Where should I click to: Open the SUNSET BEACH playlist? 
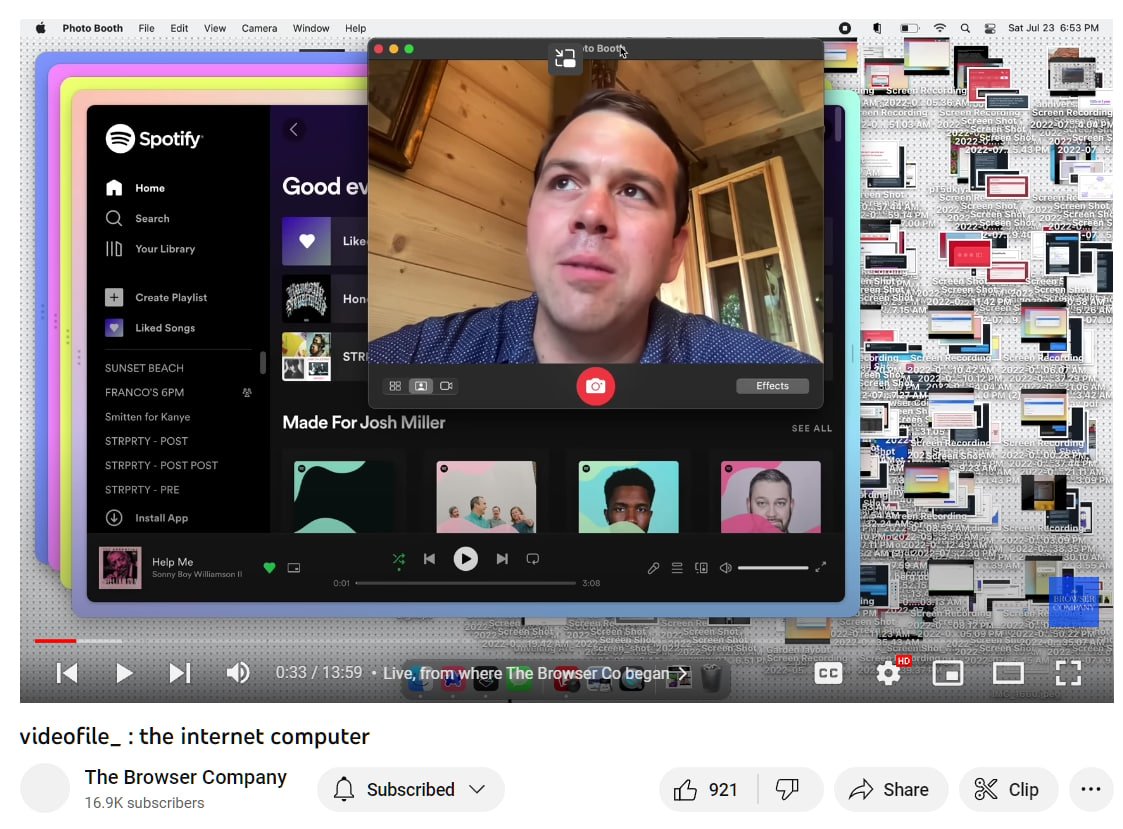click(x=144, y=368)
